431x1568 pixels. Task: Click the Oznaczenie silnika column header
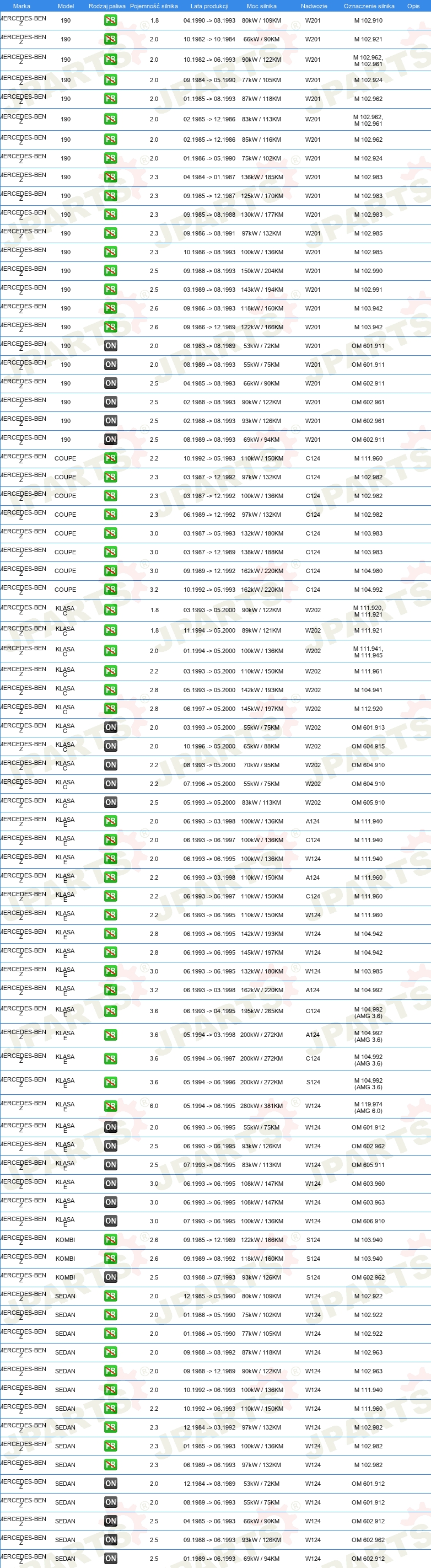tap(369, 6)
